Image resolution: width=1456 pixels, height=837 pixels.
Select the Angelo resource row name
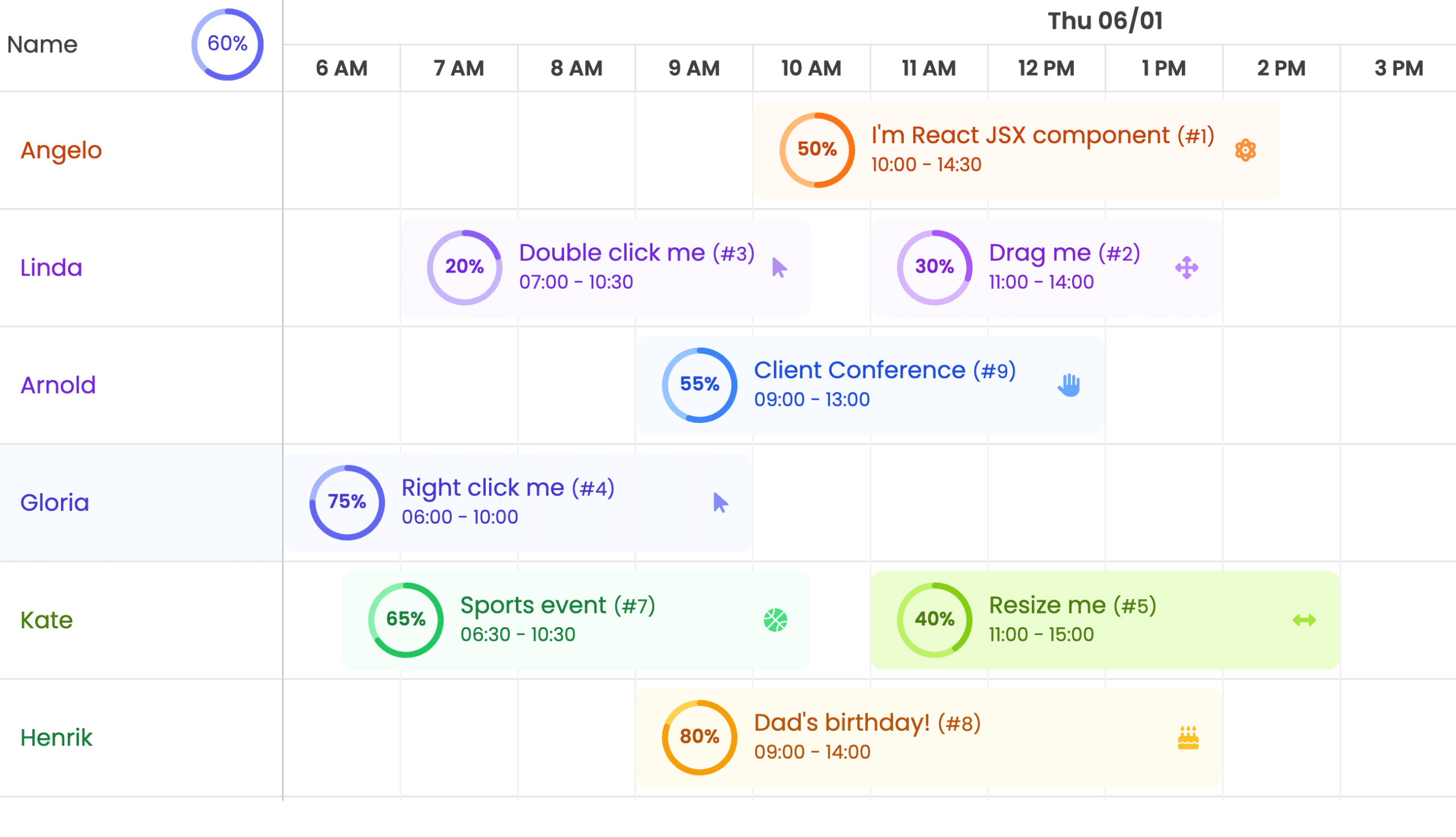coord(61,151)
